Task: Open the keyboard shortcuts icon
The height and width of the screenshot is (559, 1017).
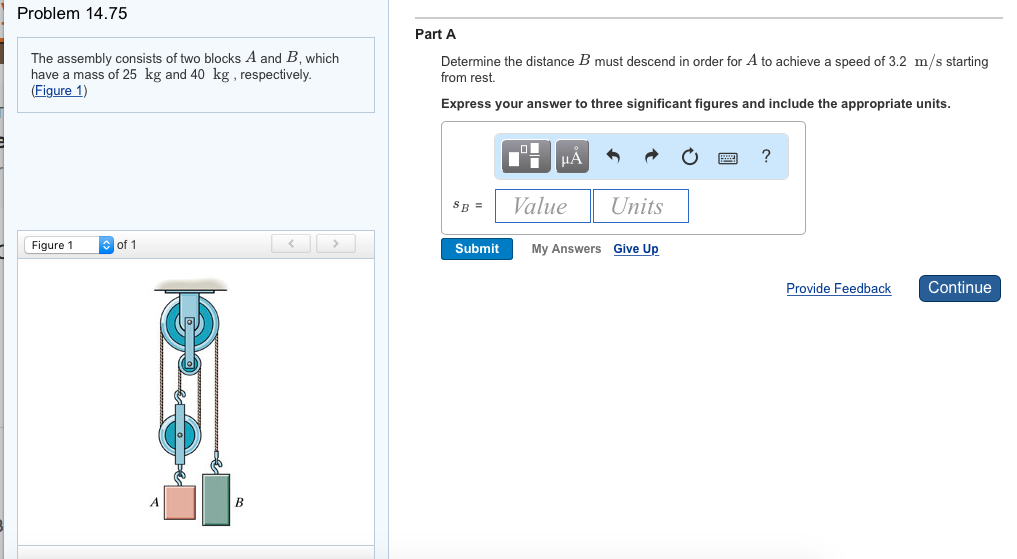Action: click(x=728, y=158)
